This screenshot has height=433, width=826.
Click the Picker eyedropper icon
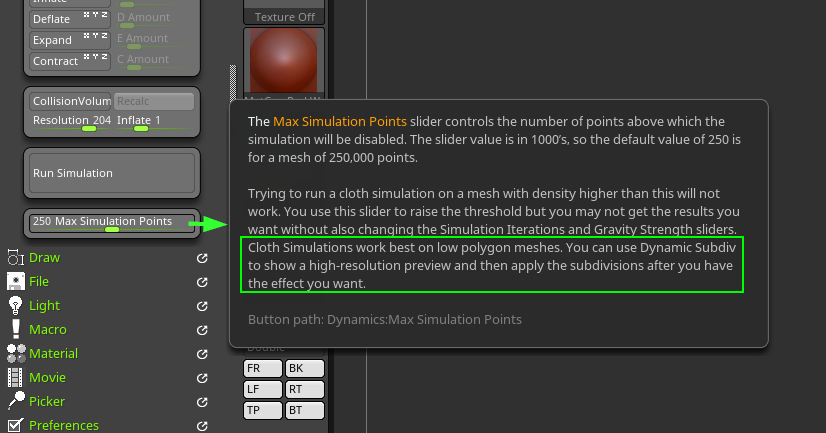[x=16, y=401]
